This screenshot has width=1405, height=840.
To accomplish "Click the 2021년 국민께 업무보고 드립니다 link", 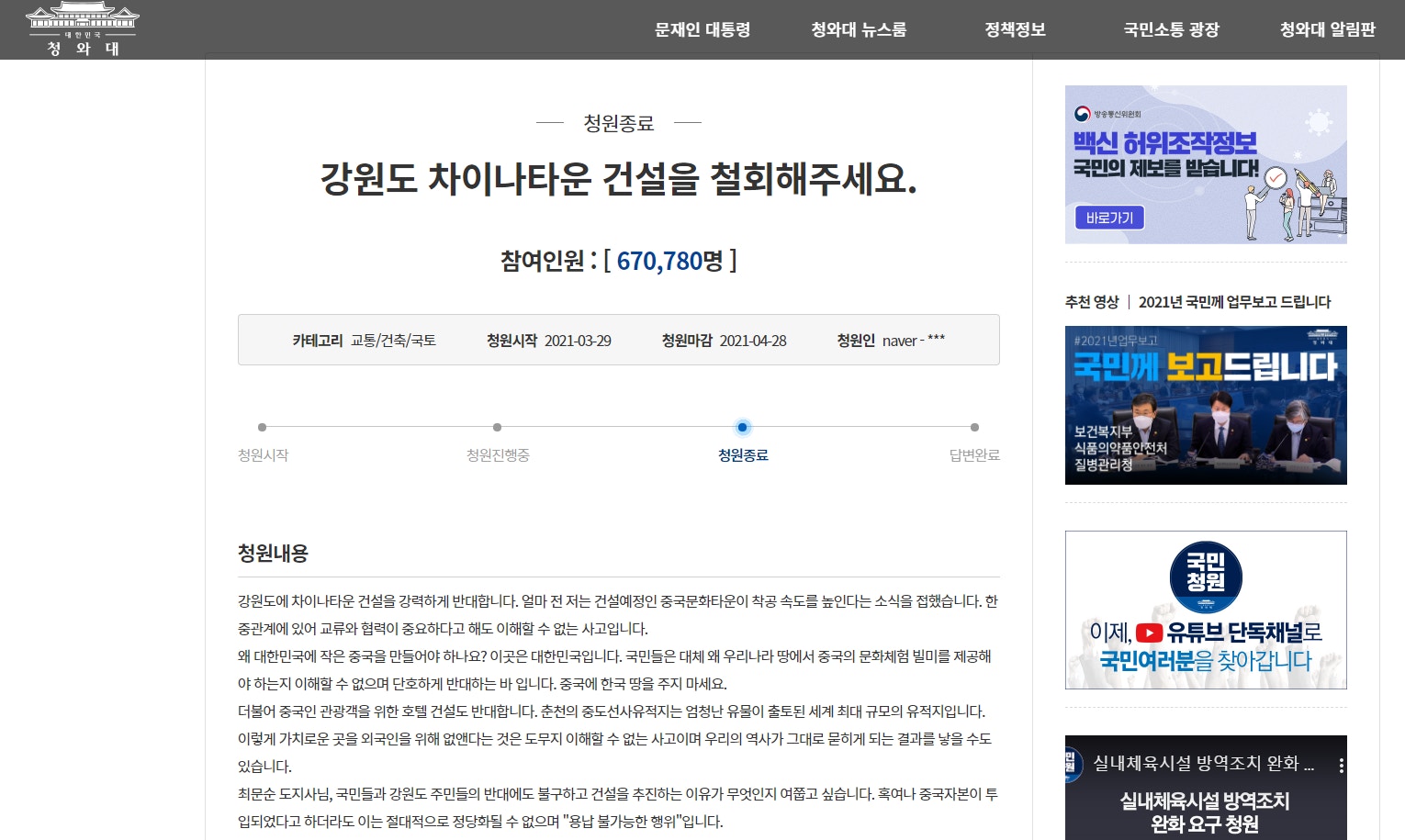I will click(x=1234, y=302).
